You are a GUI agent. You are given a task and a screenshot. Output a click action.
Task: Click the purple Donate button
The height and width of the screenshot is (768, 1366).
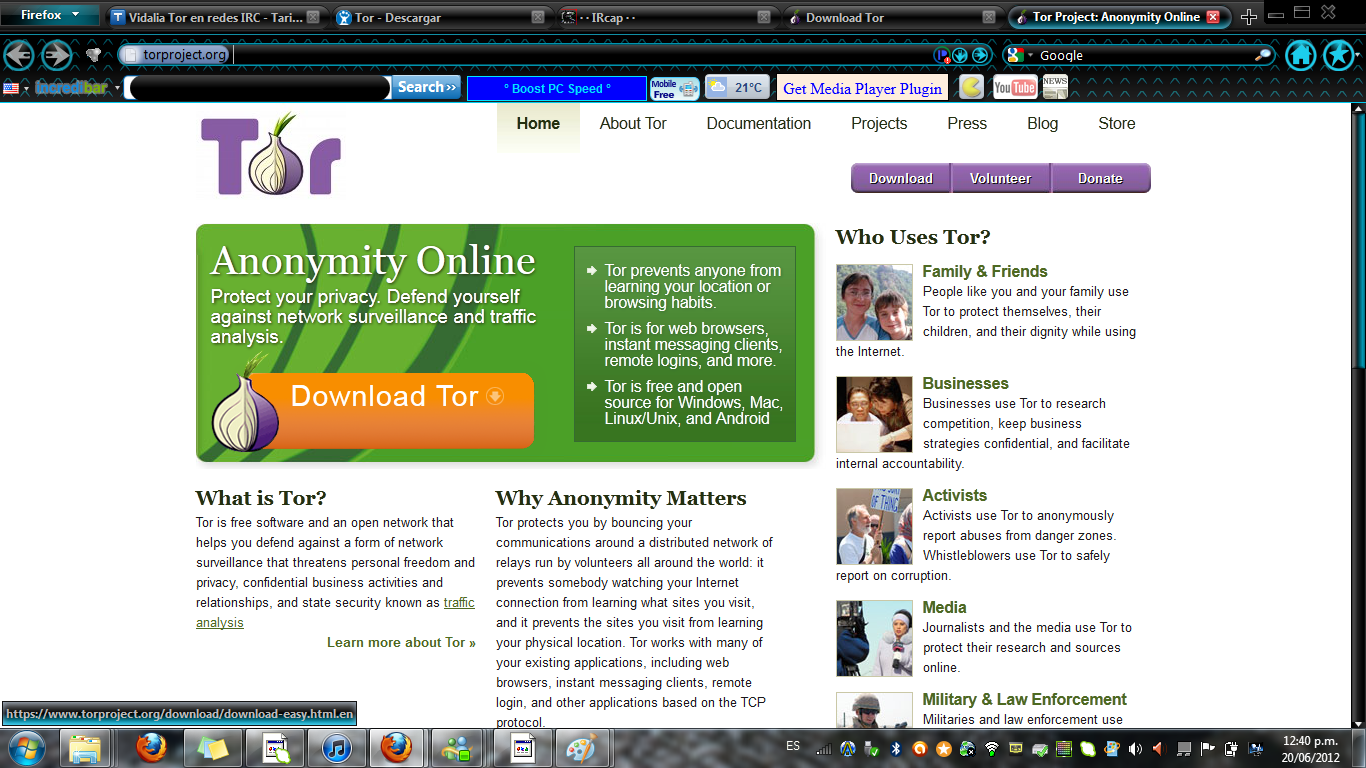click(x=1101, y=178)
